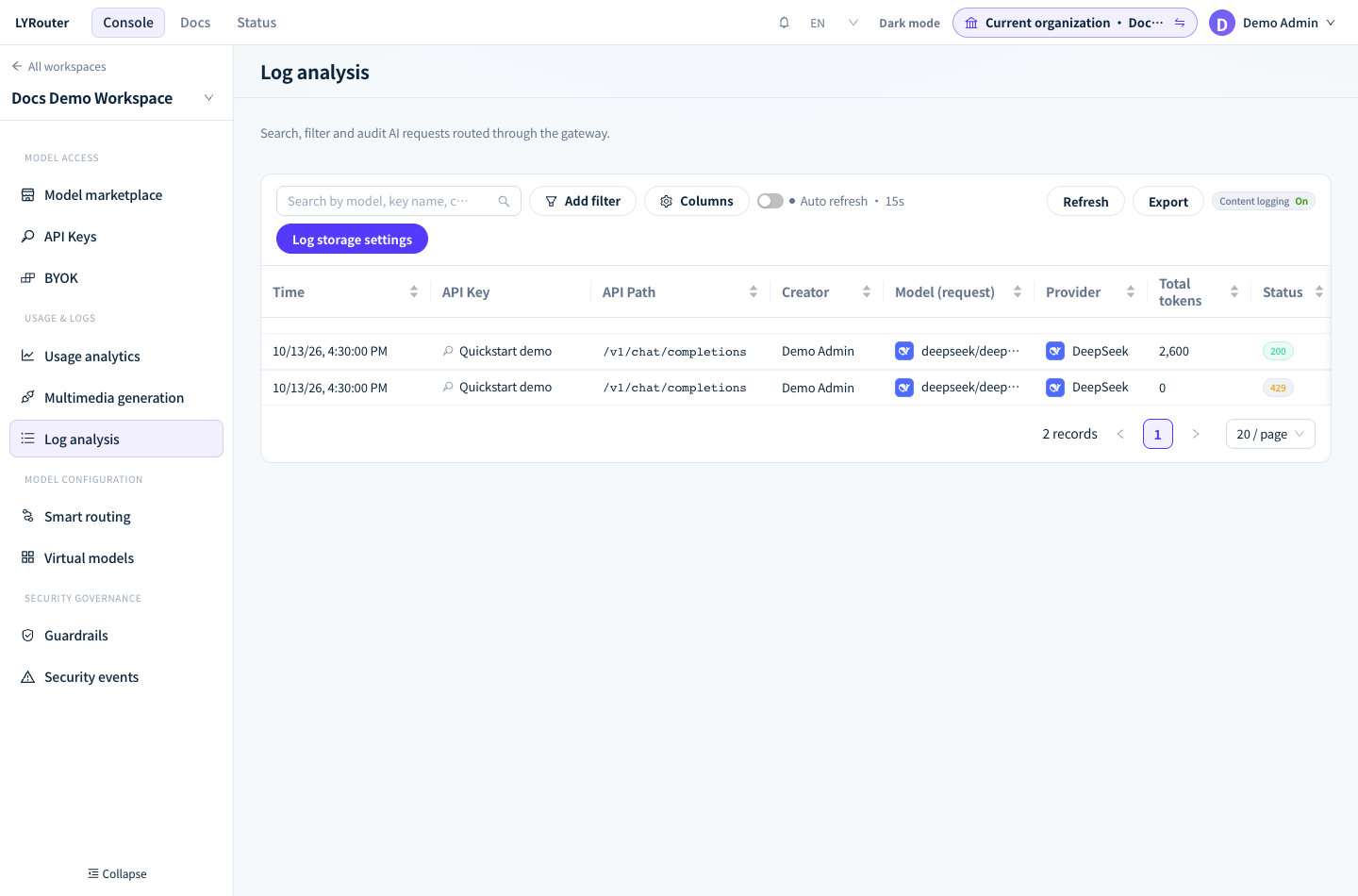Click the previous page arrow

coord(1120,434)
